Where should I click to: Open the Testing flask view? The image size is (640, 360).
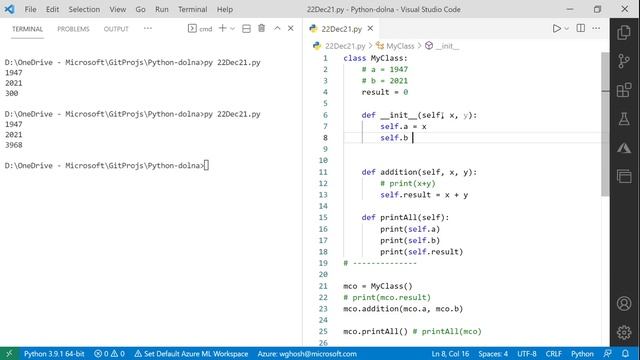pos(624,119)
